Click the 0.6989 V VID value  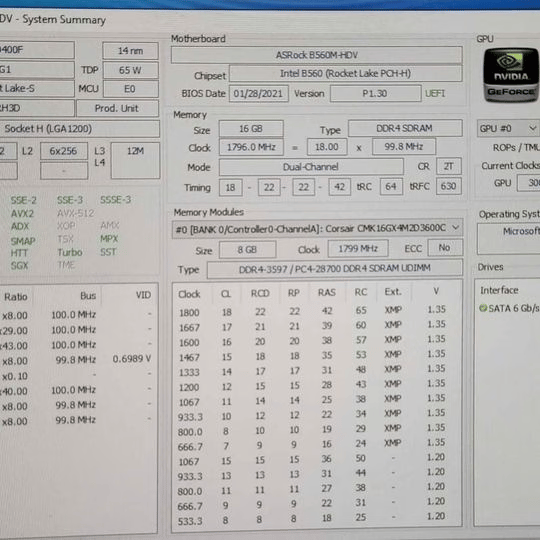[x=132, y=359]
